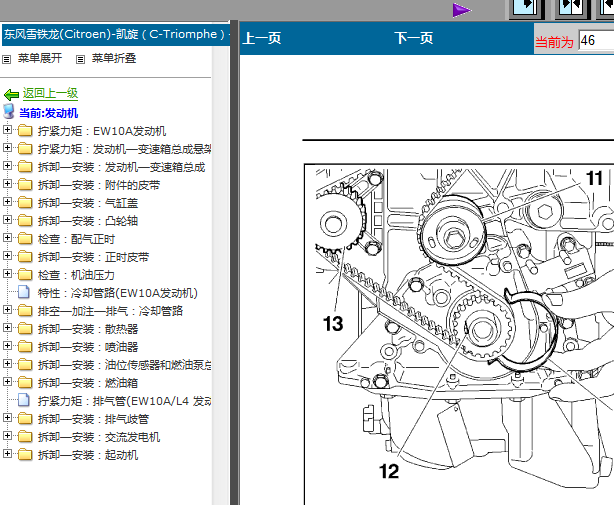The width and height of the screenshot is (614, 505).
Task: Click document icon for 特性：冷却管路(EW10A发动机)
Action: (24, 292)
